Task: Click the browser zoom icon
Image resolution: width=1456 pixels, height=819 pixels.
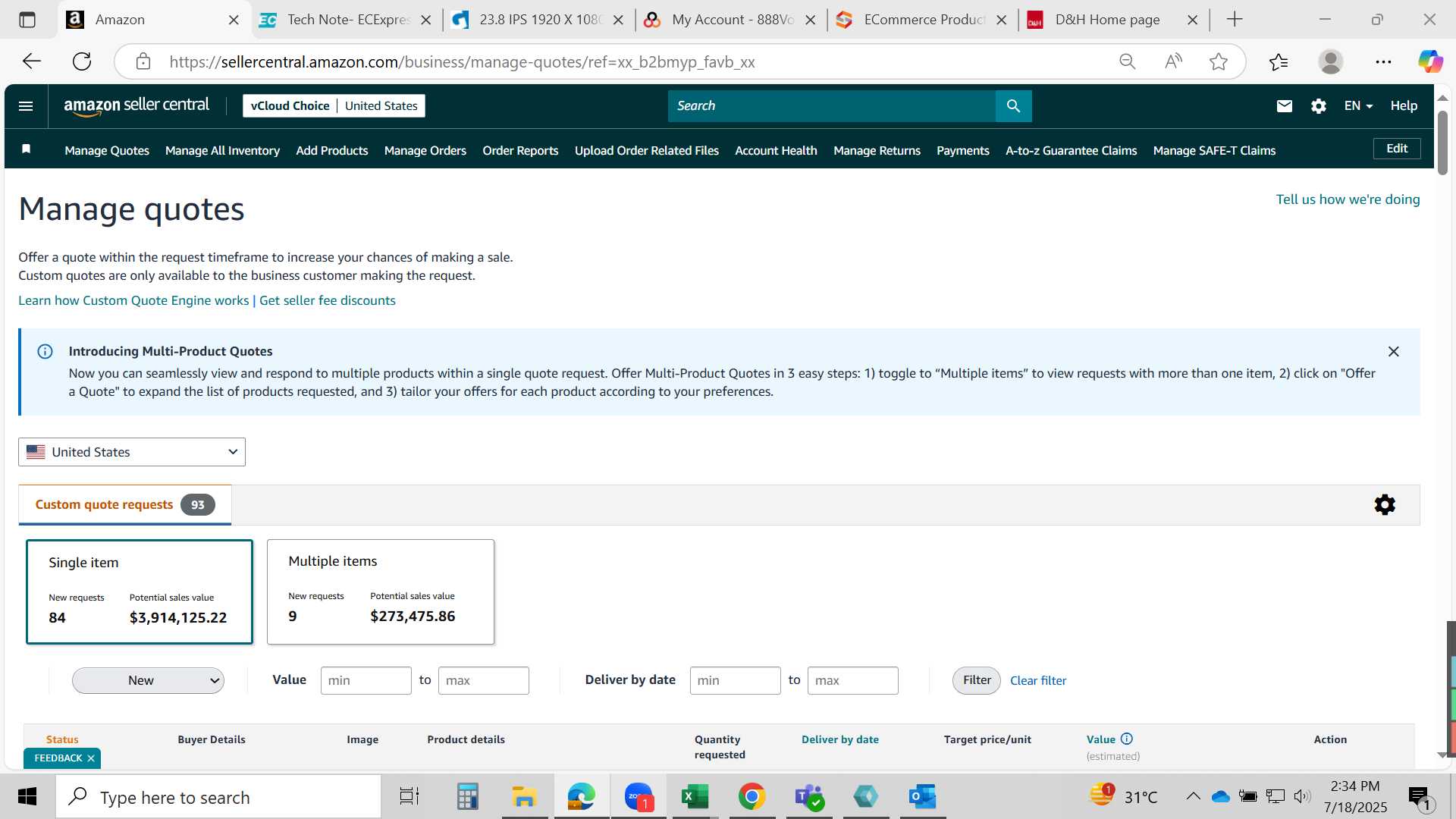Action: pyautogui.click(x=1128, y=62)
